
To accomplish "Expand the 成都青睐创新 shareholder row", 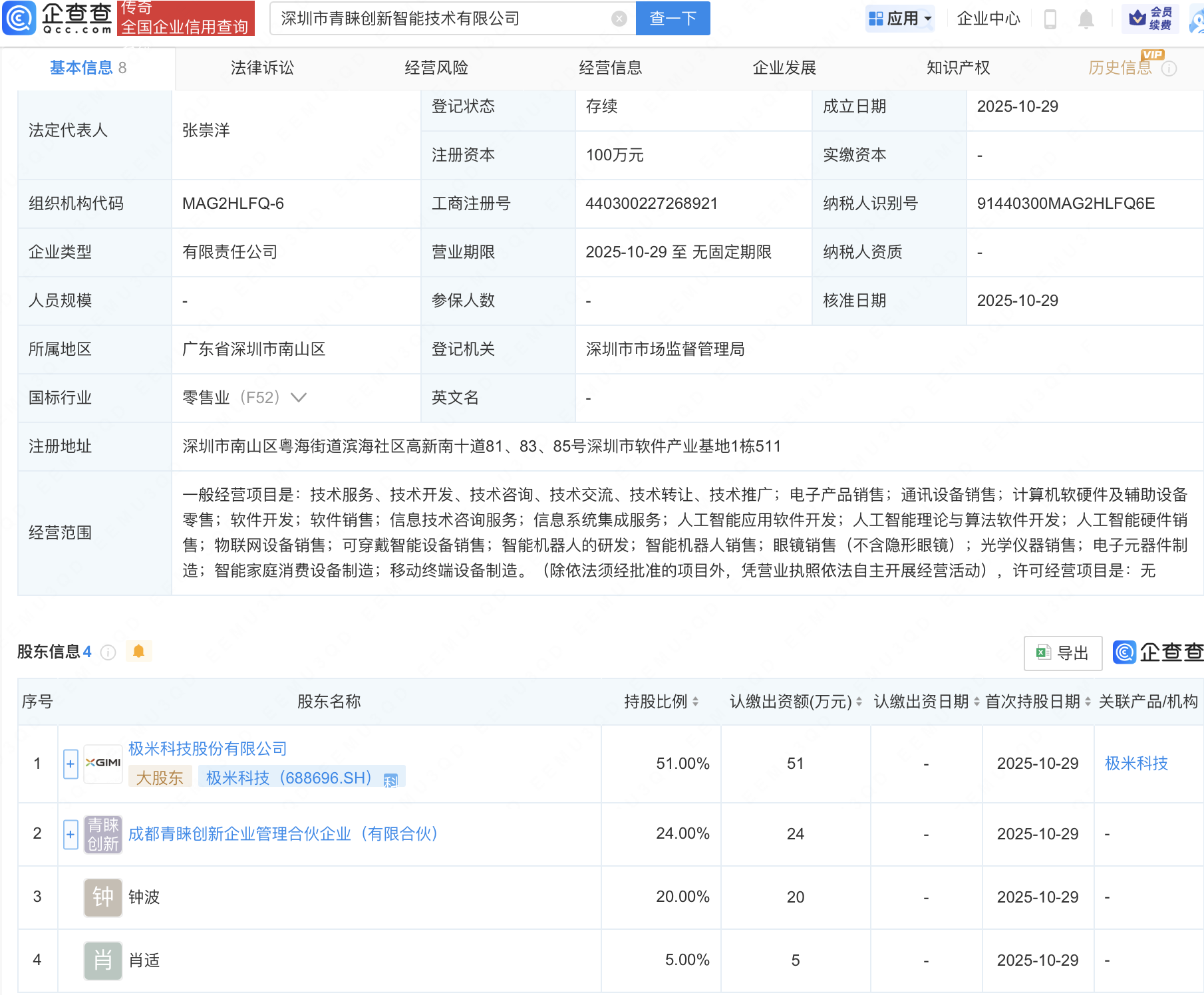I will 70,834.
